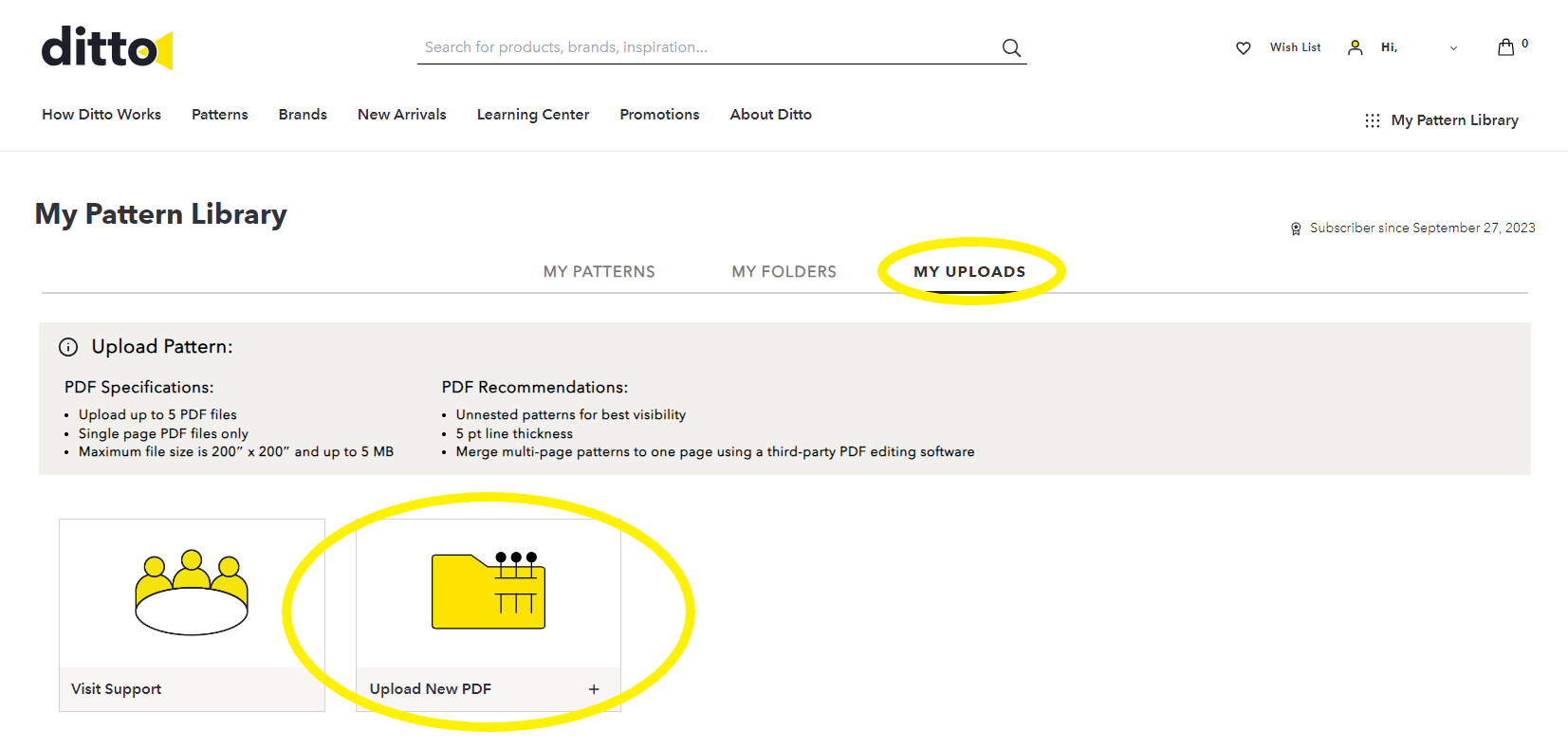Click the My Pattern Library grid icon
This screenshot has height=749, width=1568.
[x=1372, y=120]
